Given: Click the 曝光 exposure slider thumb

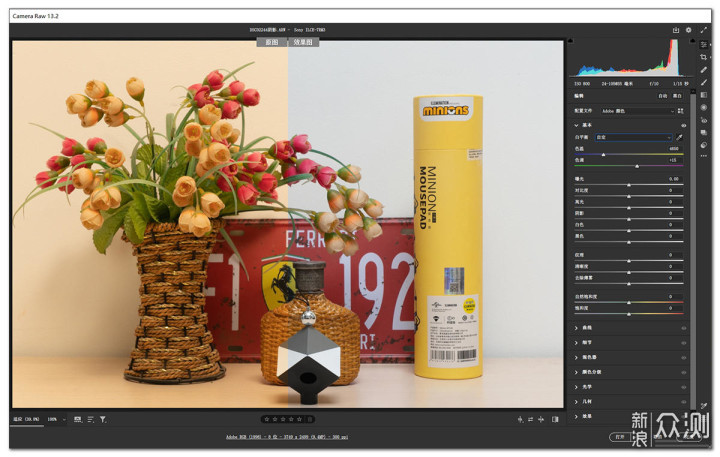Looking at the screenshot, I should [629, 185].
